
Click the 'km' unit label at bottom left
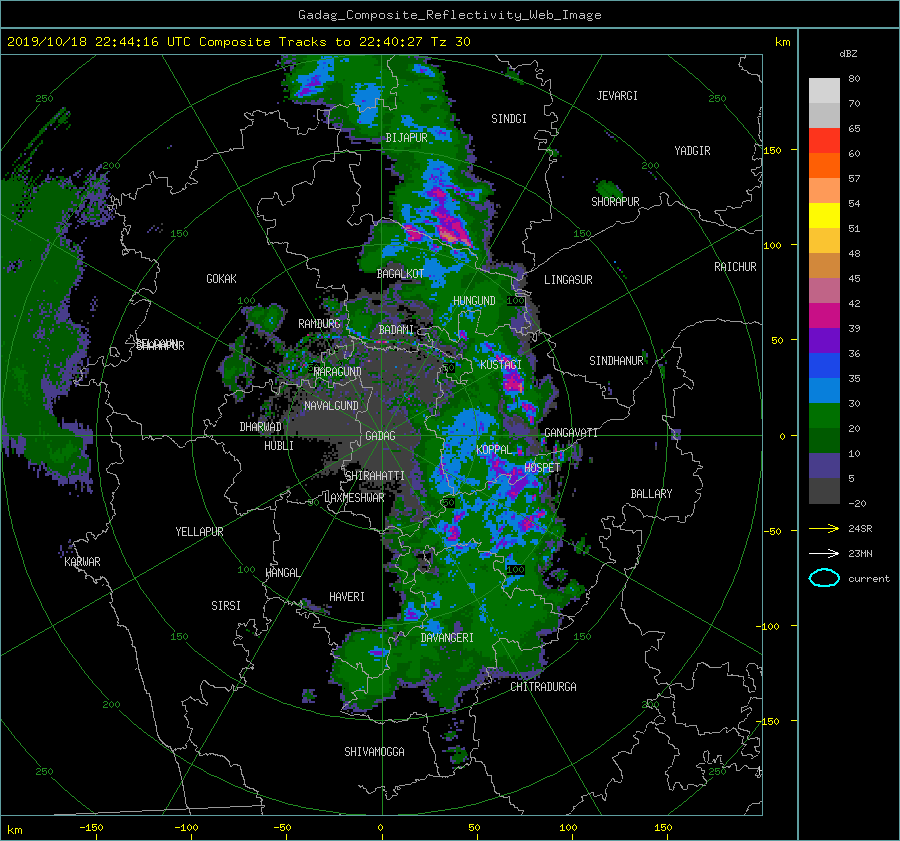14,830
